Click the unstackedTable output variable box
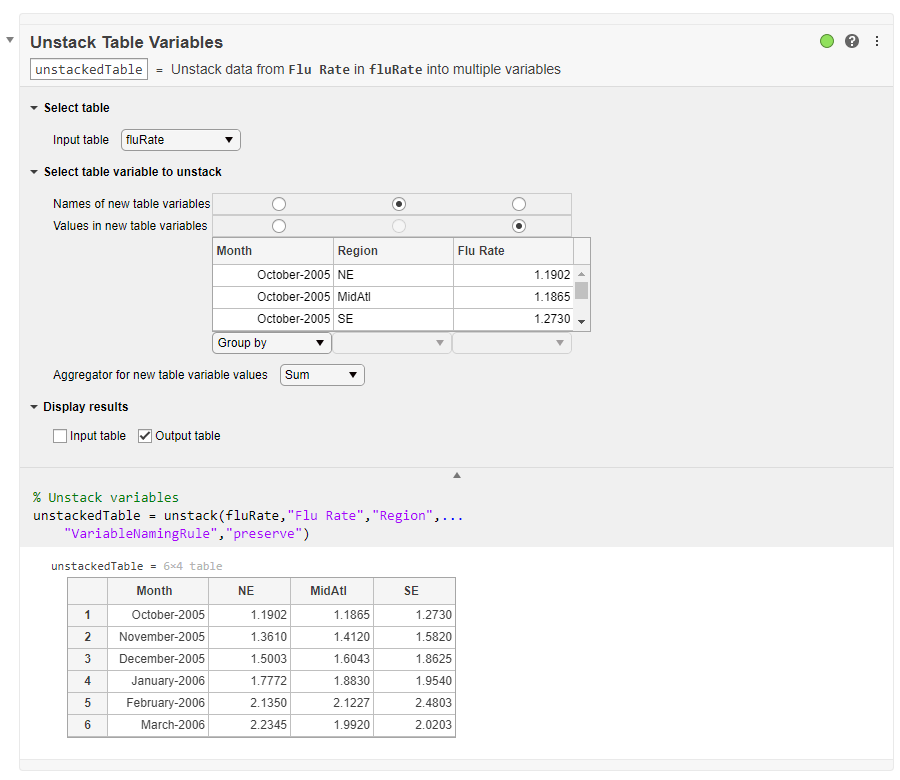 click(x=88, y=69)
